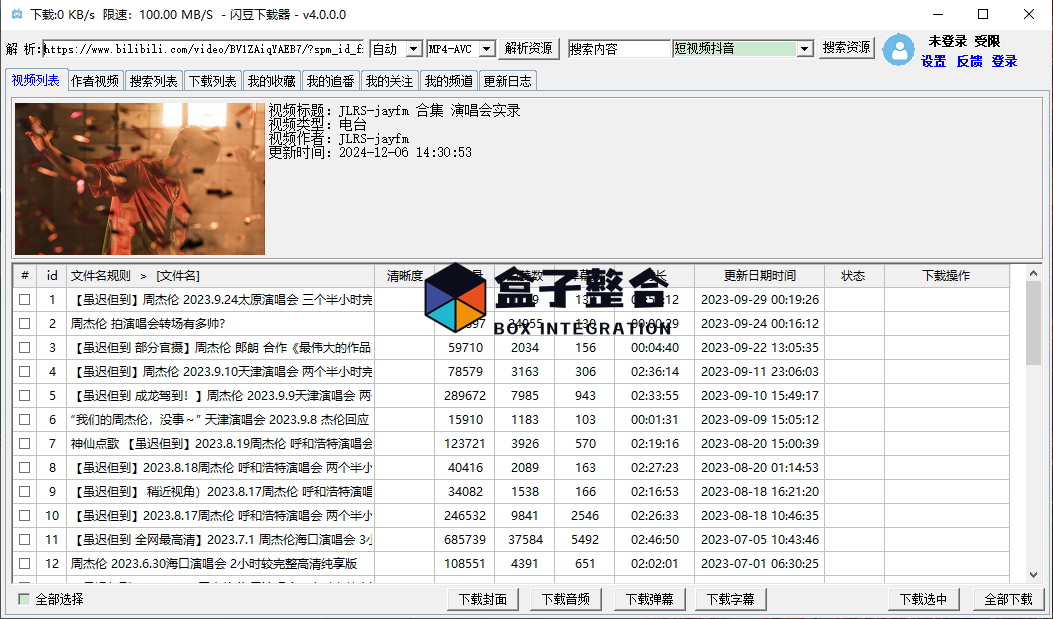Enable checkbox in row 9

point(25,491)
